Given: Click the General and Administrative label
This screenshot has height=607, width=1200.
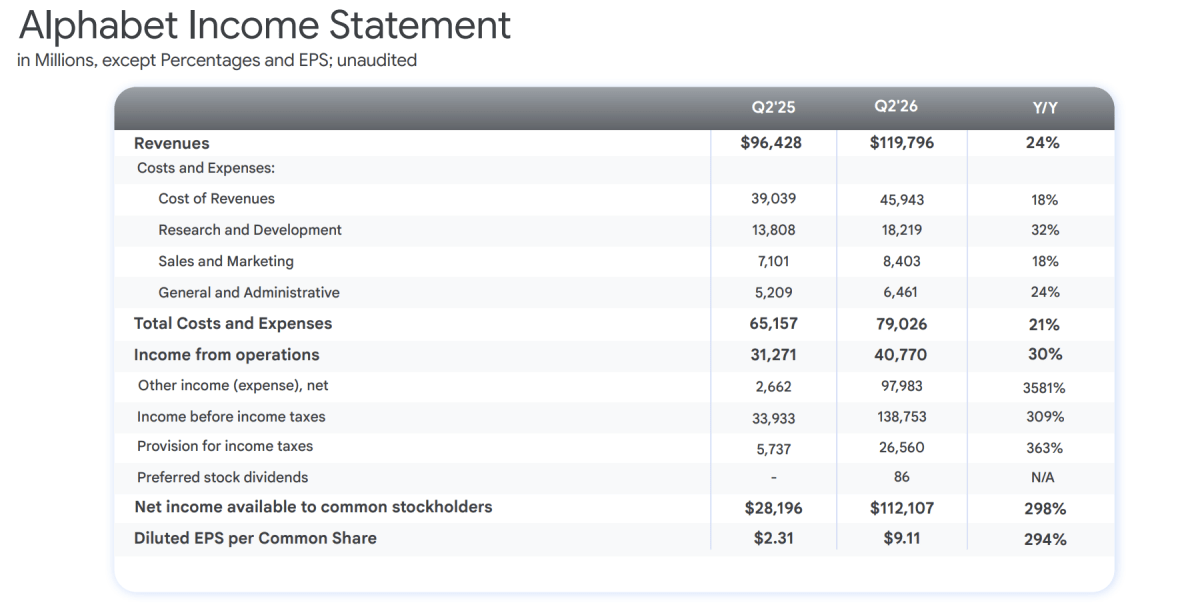Looking at the screenshot, I should [249, 293].
